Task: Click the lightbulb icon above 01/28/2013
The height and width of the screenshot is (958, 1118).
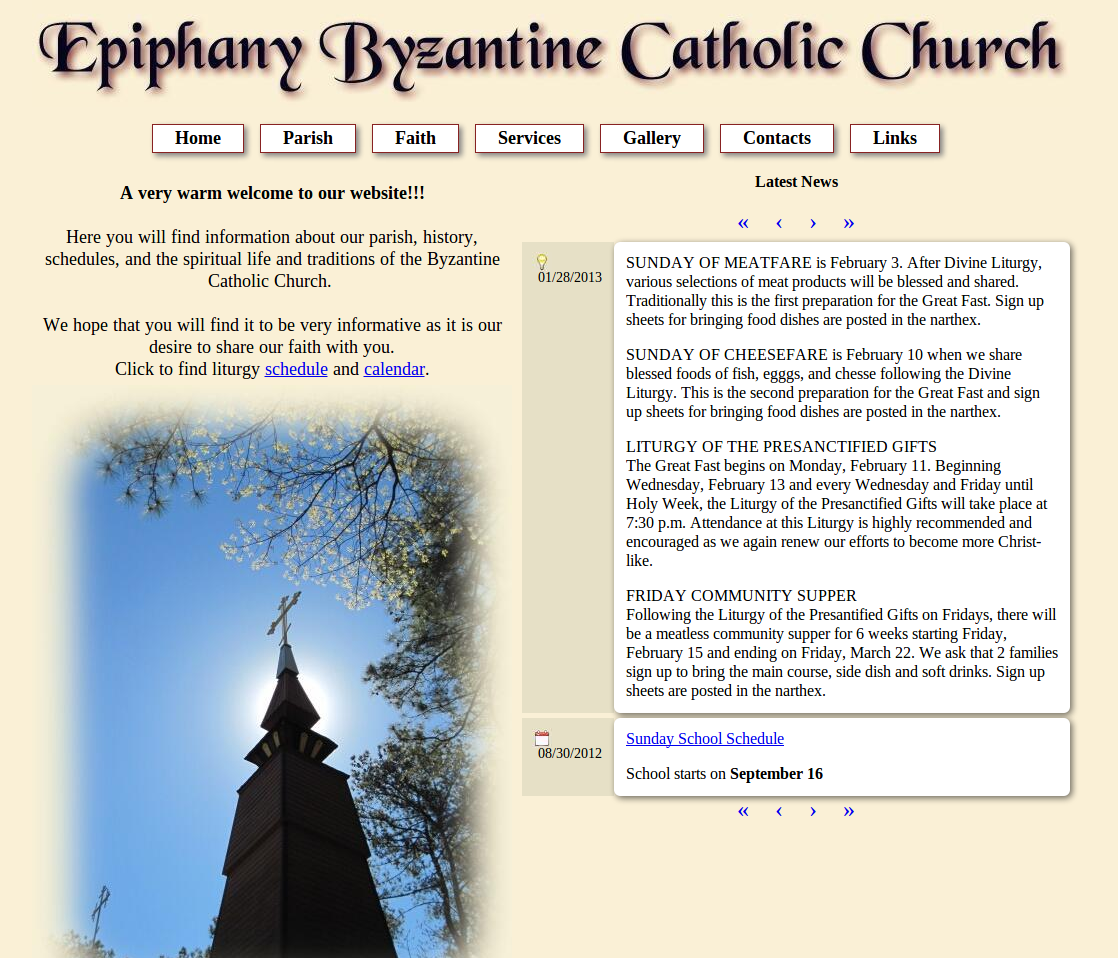Action: pyautogui.click(x=542, y=261)
